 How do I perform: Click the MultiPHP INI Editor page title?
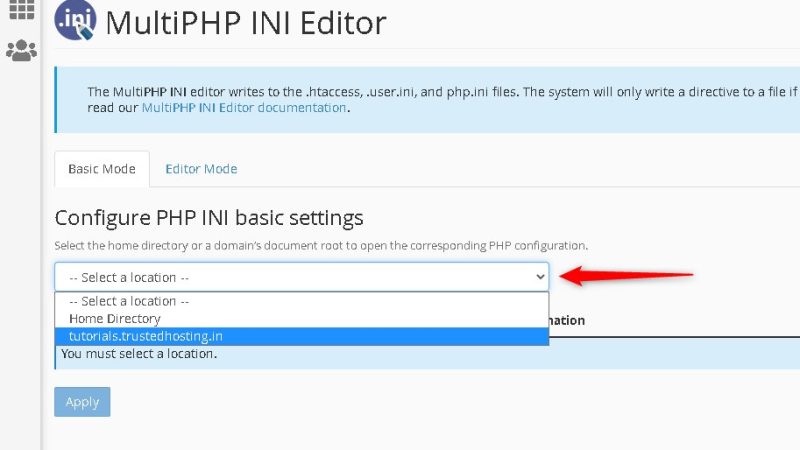click(246, 23)
